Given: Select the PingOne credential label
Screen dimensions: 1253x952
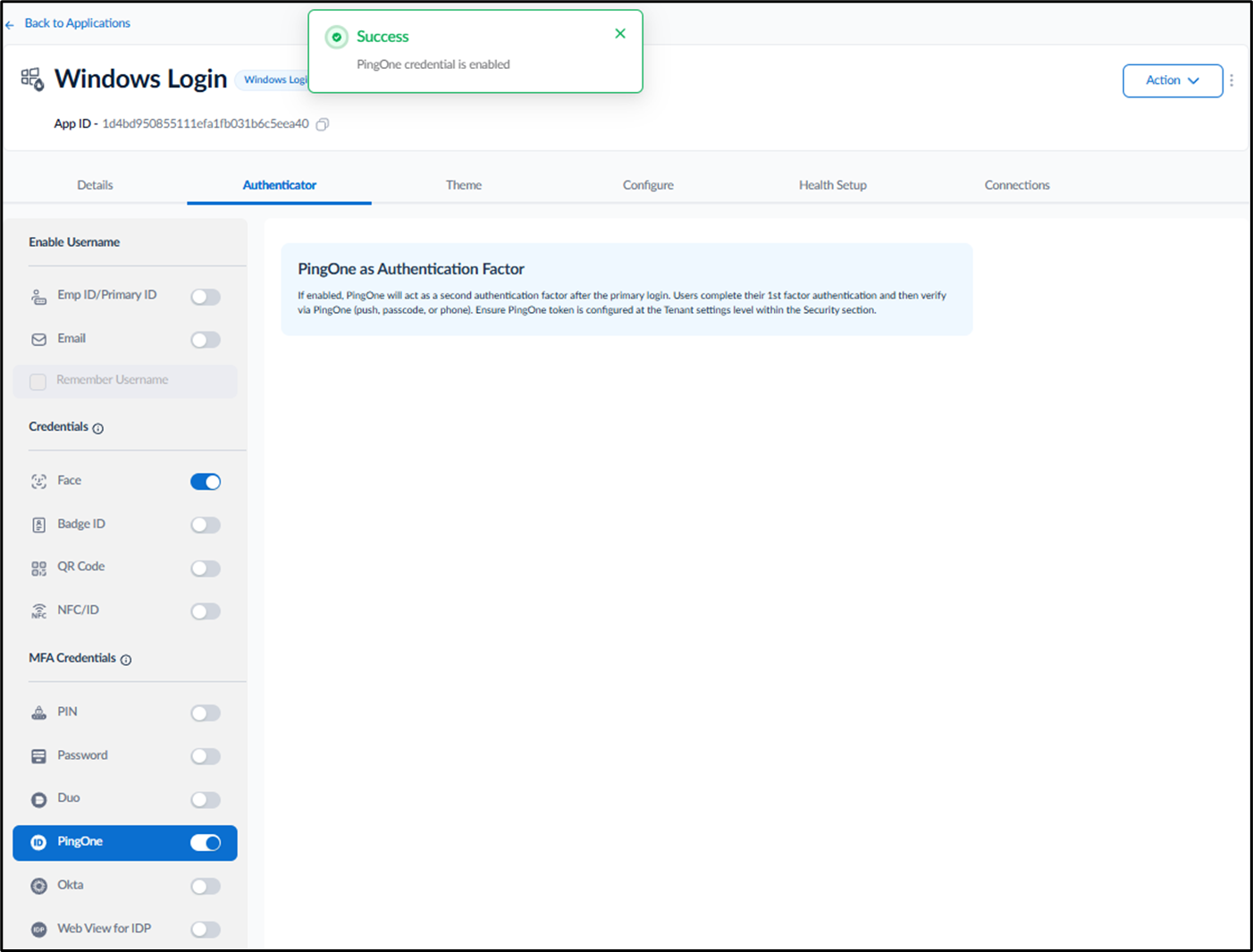Looking at the screenshot, I should 80,842.
